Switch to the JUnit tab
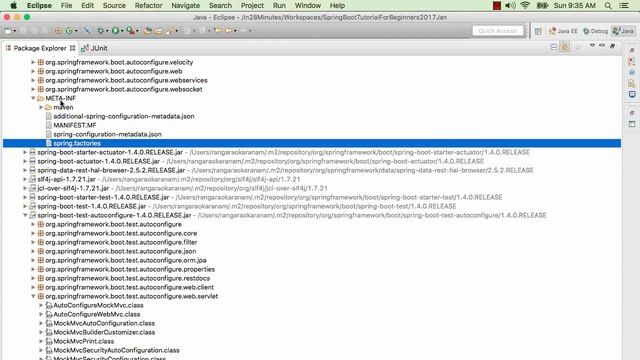This screenshot has height=360, width=640. click(x=95, y=48)
